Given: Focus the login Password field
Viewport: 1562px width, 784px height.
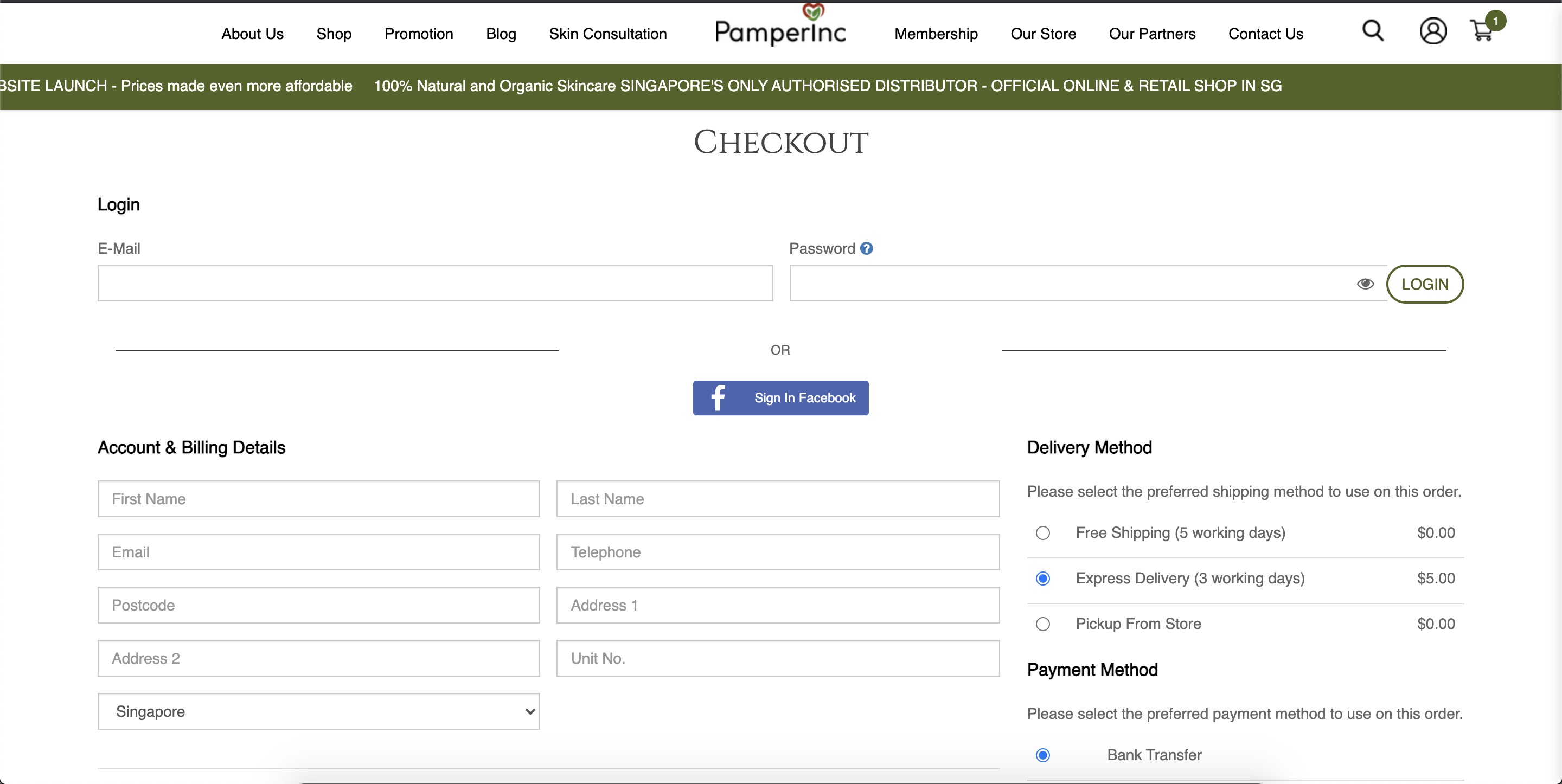Looking at the screenshot, I should (x=1087, y=282).
